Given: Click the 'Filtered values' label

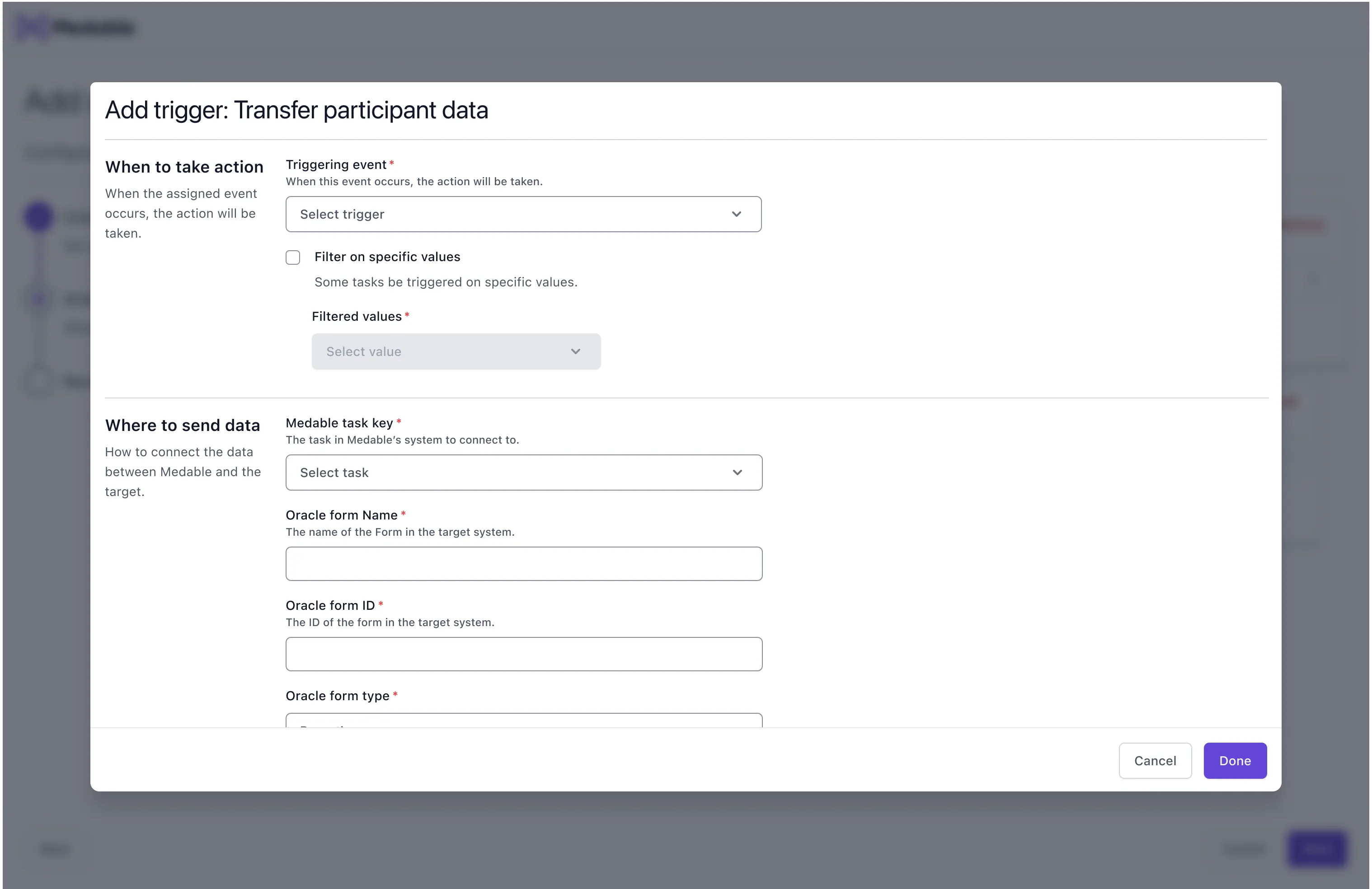Looking at the screenshot, I should (x=357, y=316).
